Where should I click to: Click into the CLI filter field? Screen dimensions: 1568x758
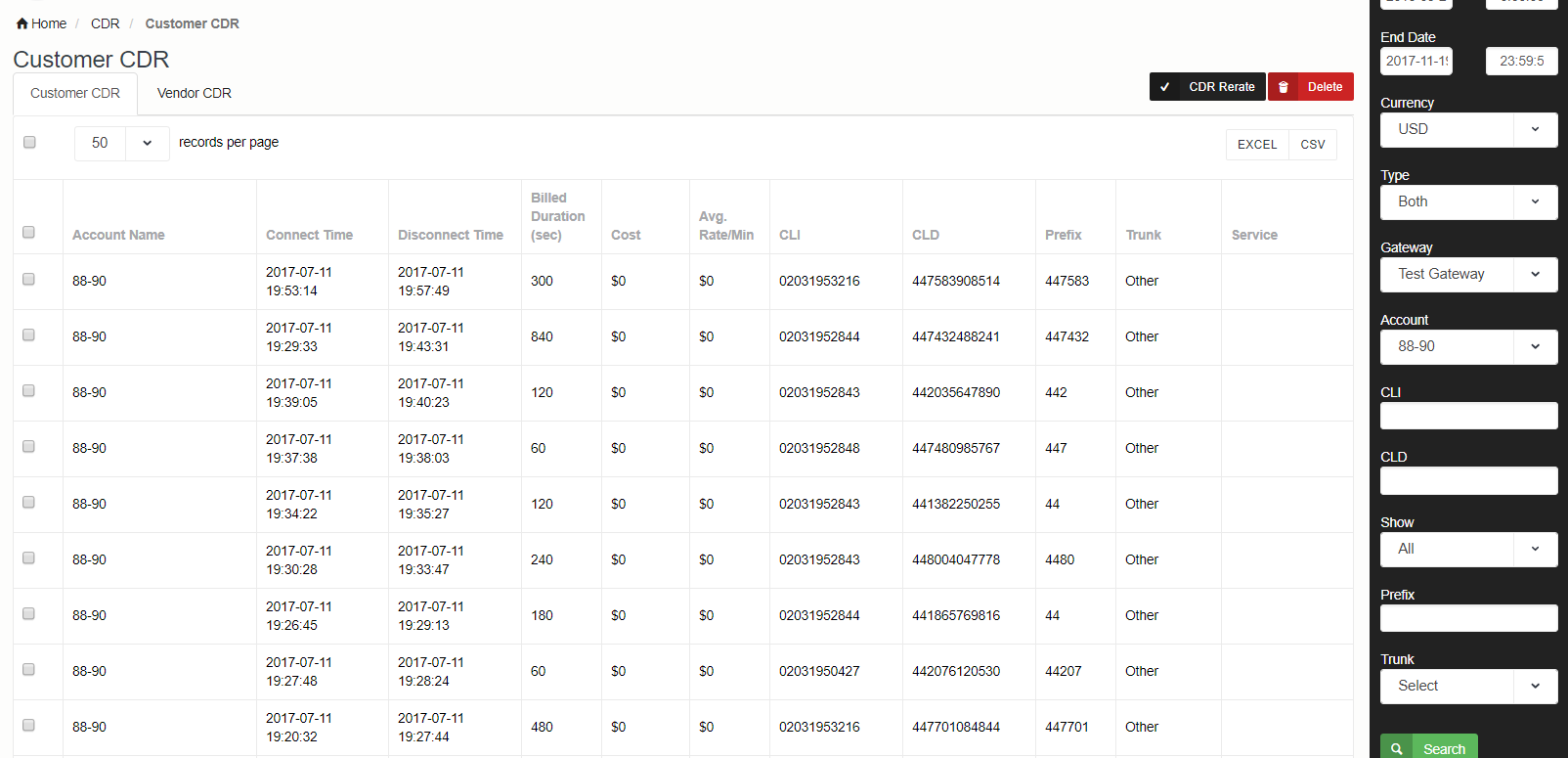[1468, 416]
